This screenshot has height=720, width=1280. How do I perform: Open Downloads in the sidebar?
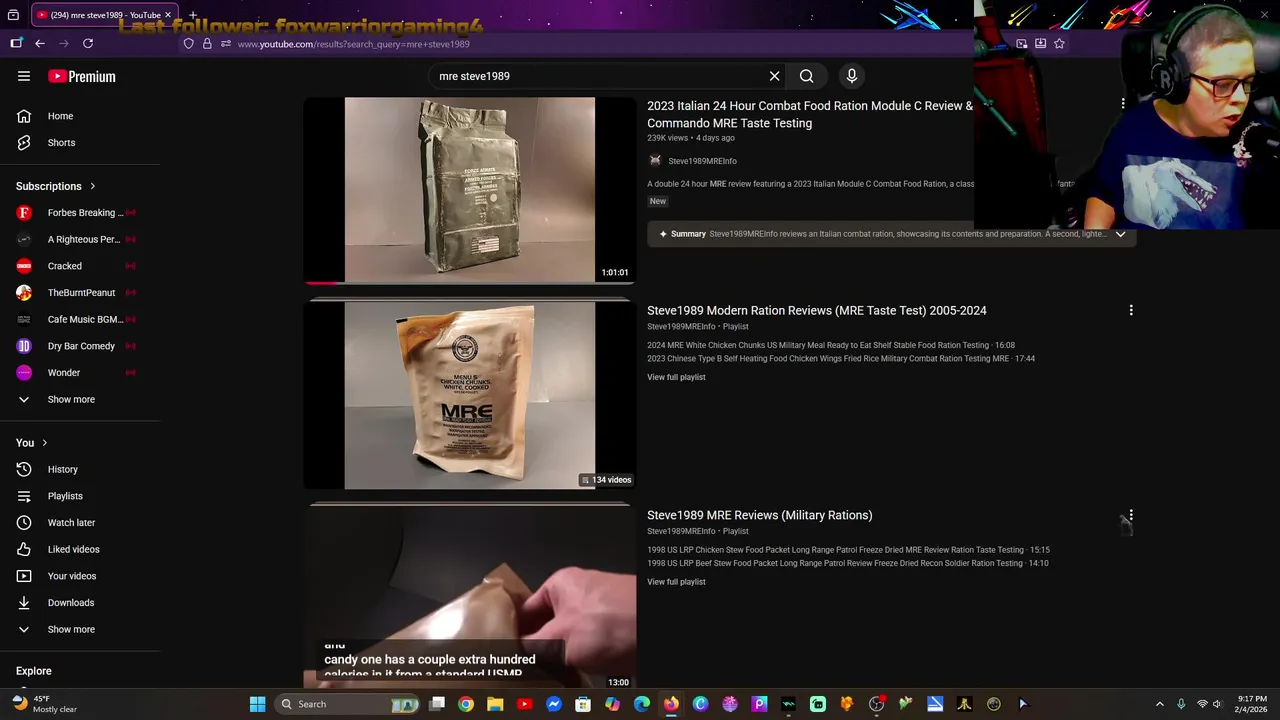click(x=80, y=603)
